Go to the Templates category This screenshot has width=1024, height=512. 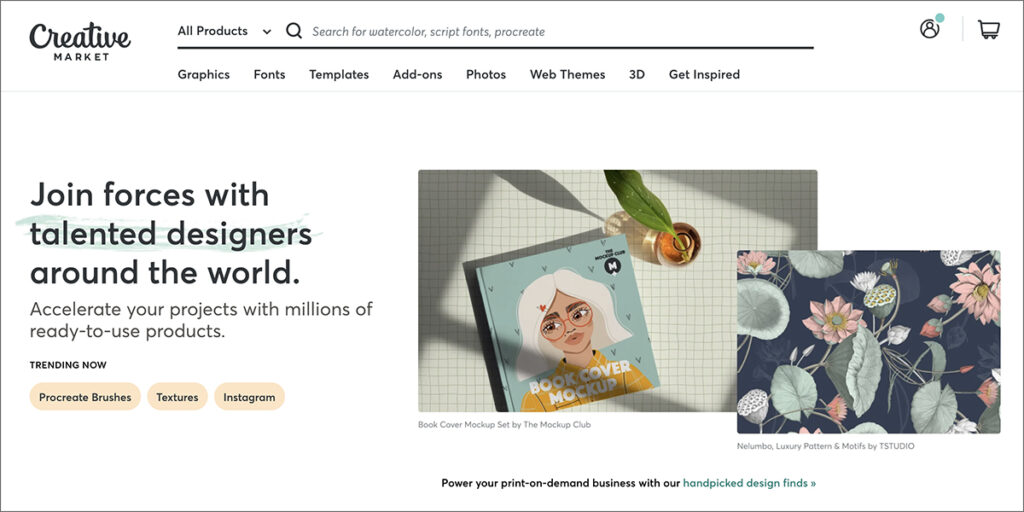[339, 74]
